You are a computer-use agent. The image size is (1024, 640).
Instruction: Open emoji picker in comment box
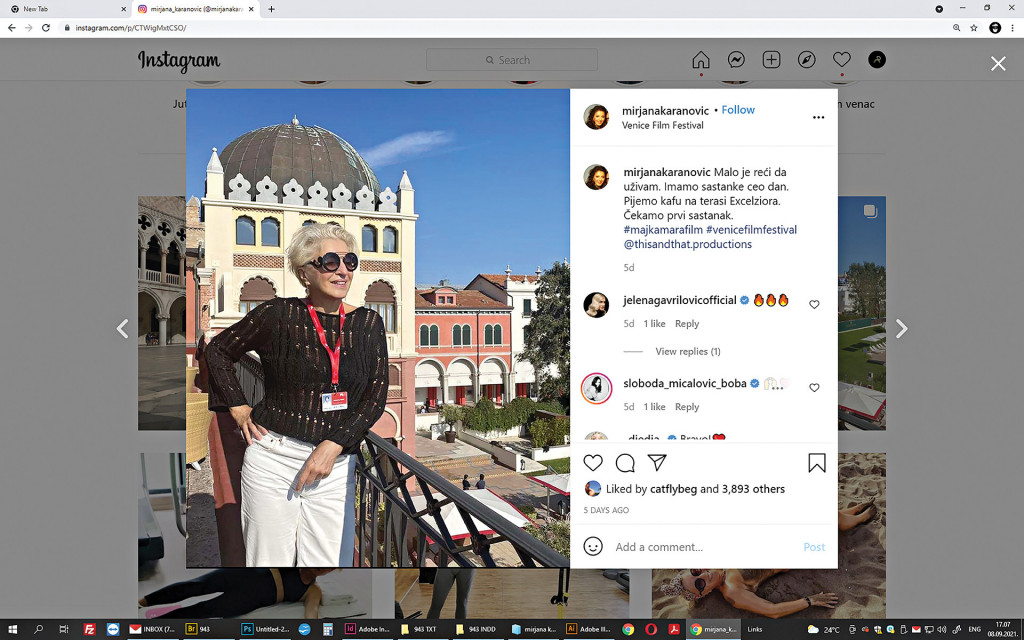point(593,547)
